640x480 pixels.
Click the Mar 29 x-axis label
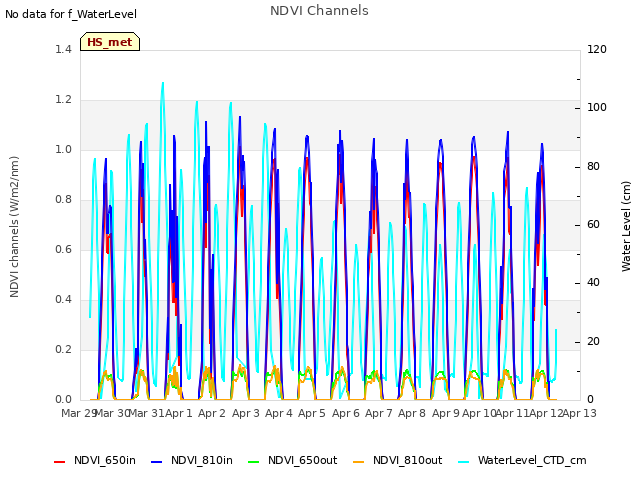coord(78,413)
